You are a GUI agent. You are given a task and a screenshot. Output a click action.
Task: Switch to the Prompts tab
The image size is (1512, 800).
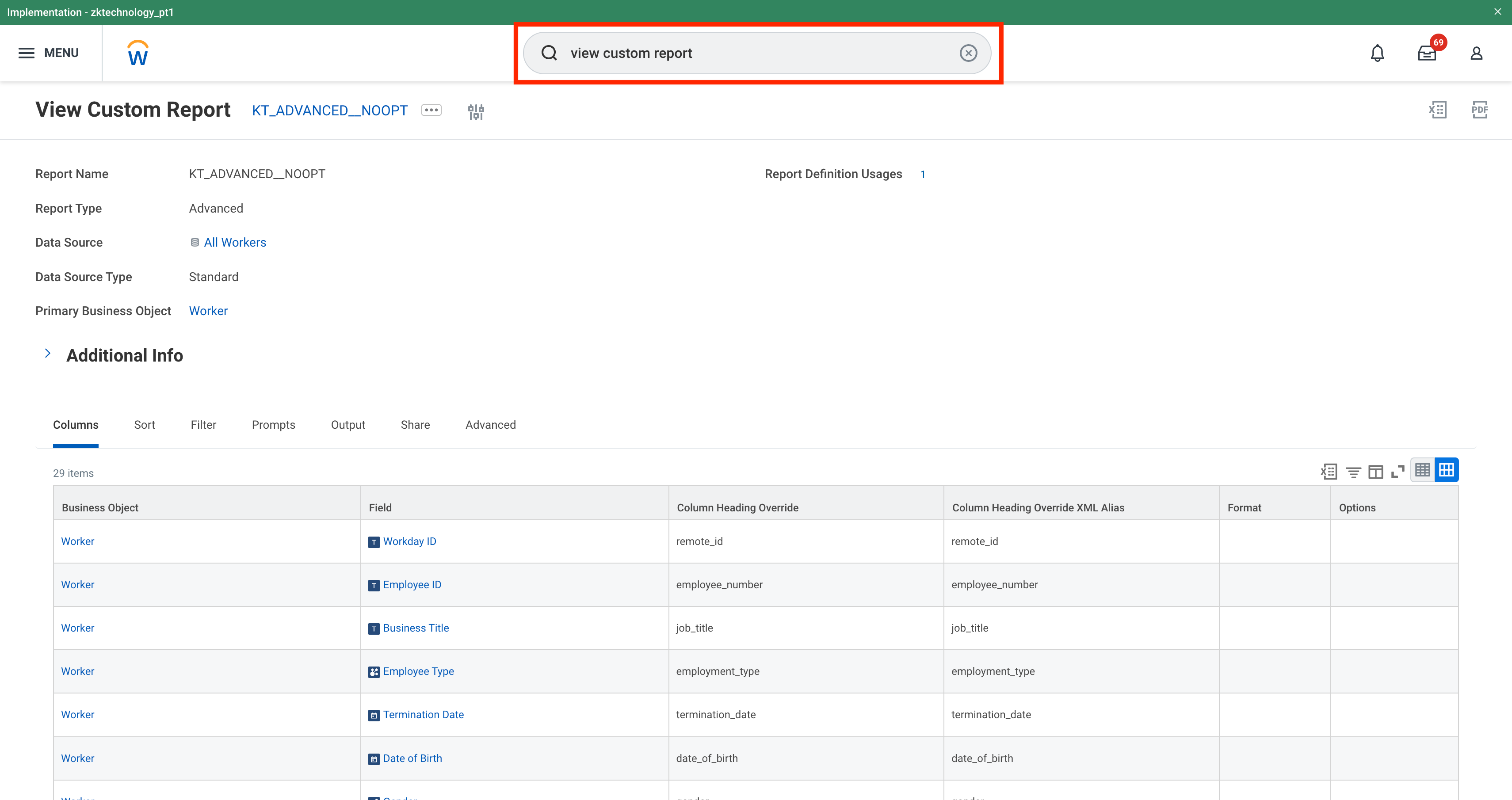click(x=273, y=425)
